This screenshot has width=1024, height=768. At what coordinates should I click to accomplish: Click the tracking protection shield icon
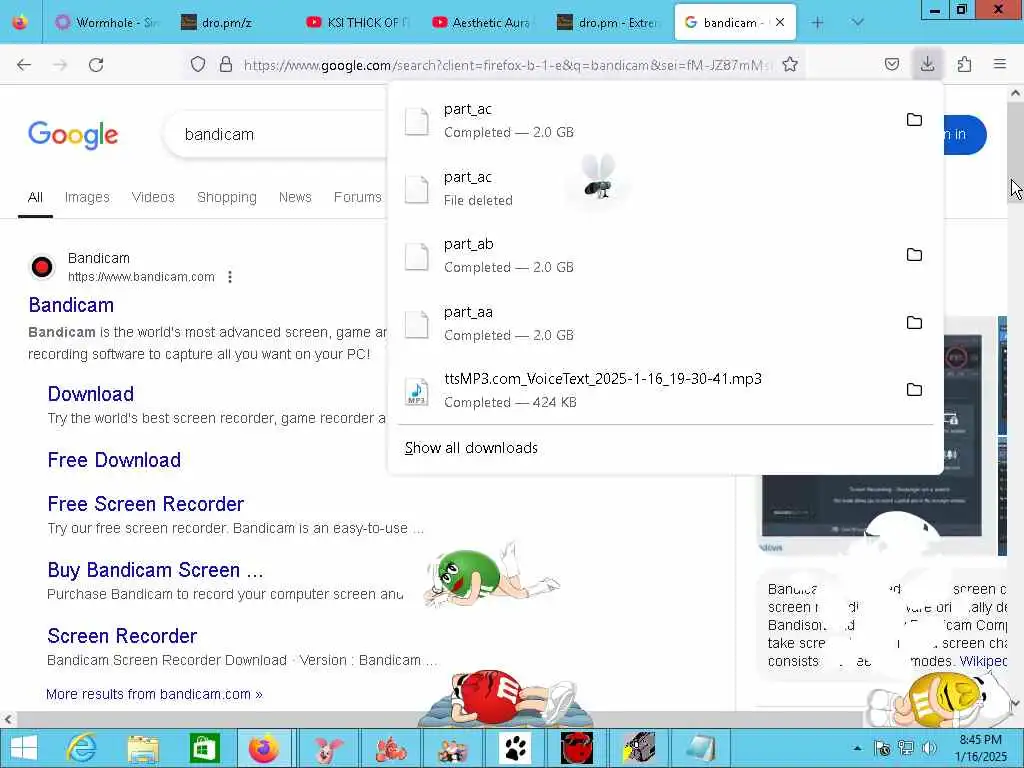pyautogui.click(x=198, y=64)
